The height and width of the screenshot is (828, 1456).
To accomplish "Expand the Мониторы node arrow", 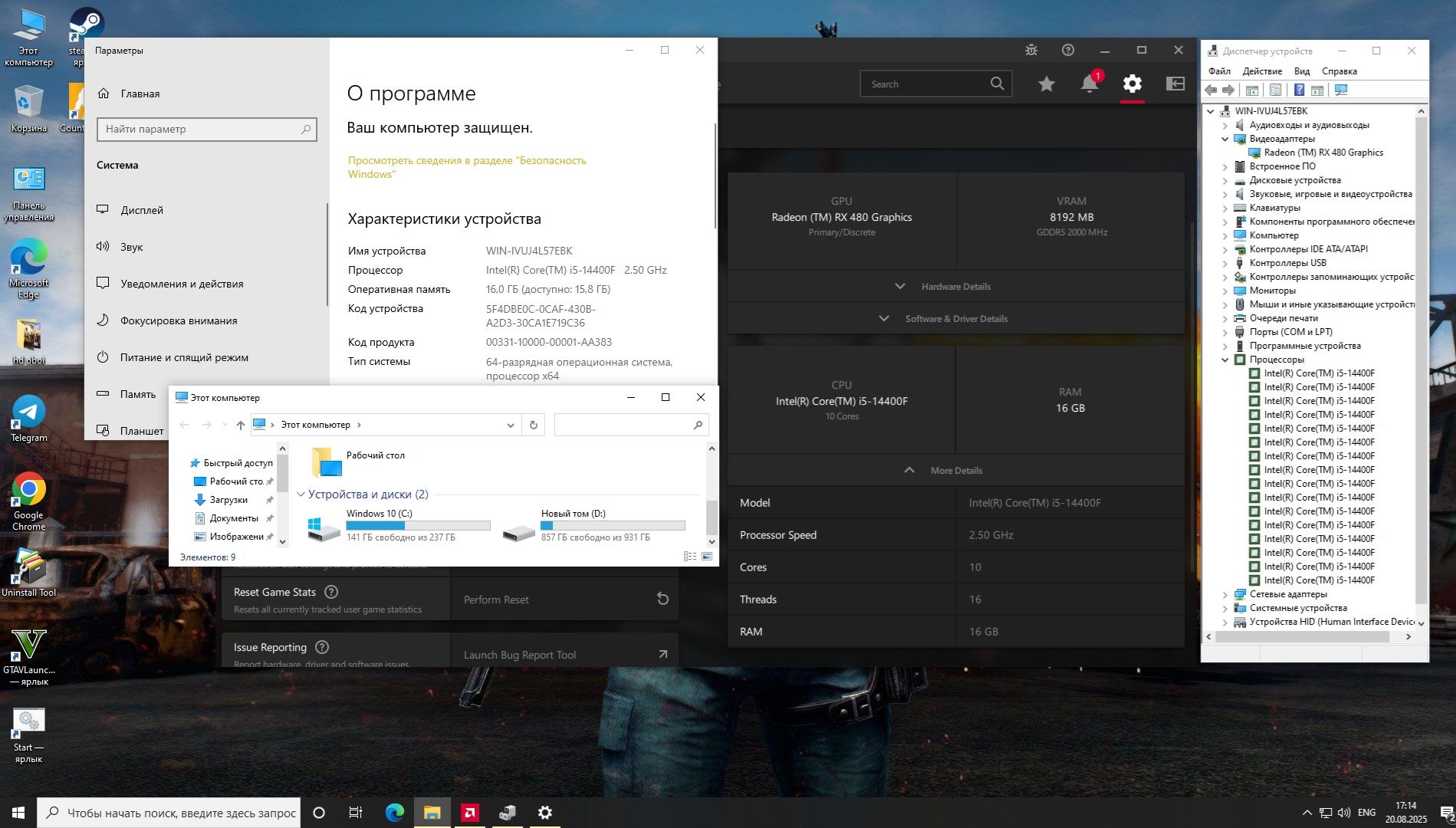I will (x=1225, y=291).
